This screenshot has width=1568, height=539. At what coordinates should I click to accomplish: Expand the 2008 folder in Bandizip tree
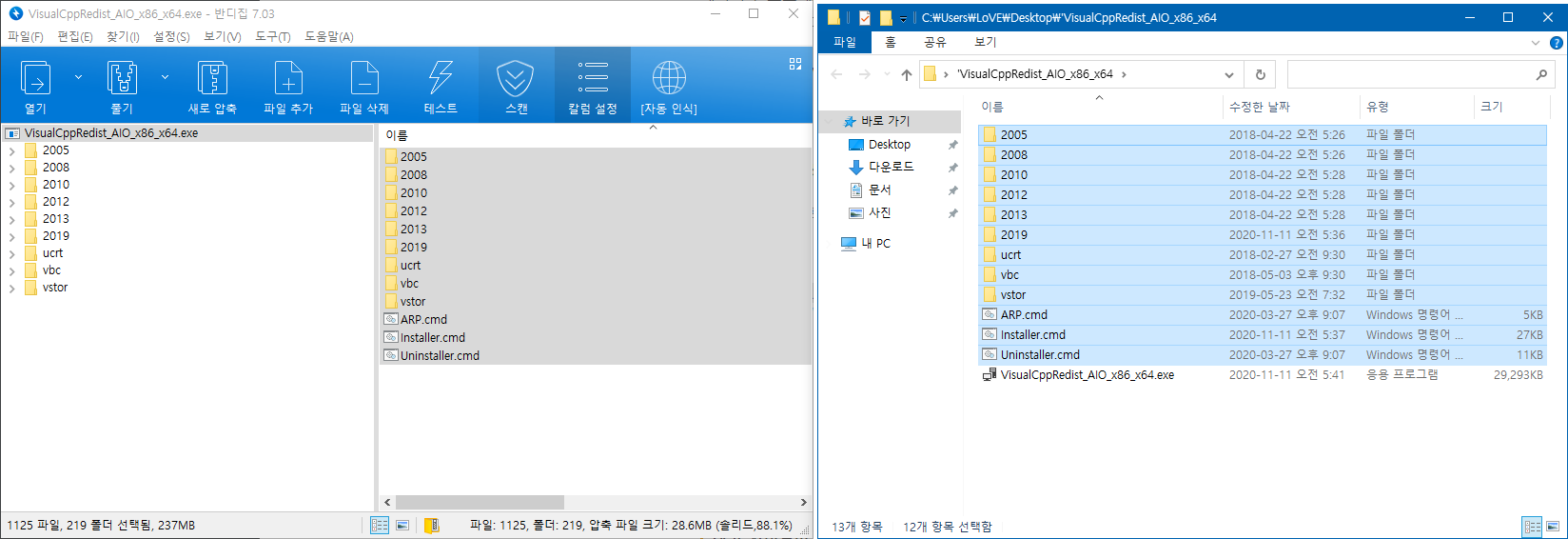[11, 168]
